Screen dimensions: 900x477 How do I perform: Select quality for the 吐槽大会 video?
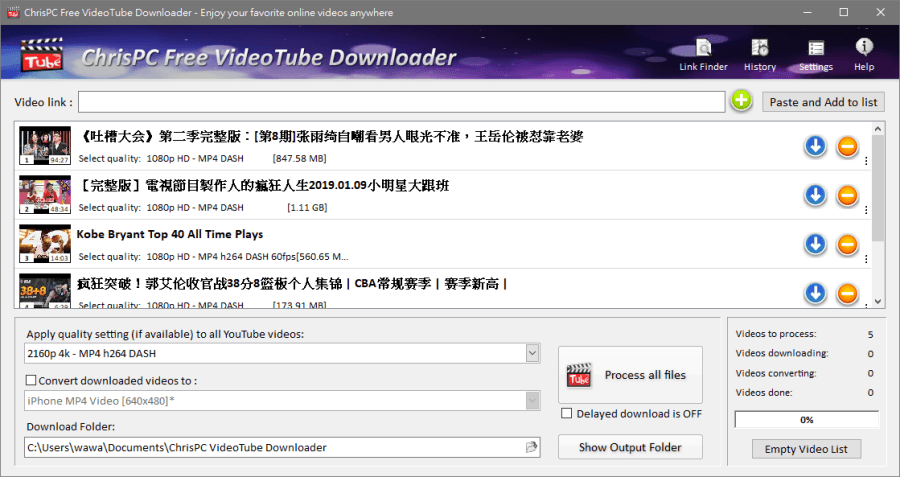(x=195, y=158)
